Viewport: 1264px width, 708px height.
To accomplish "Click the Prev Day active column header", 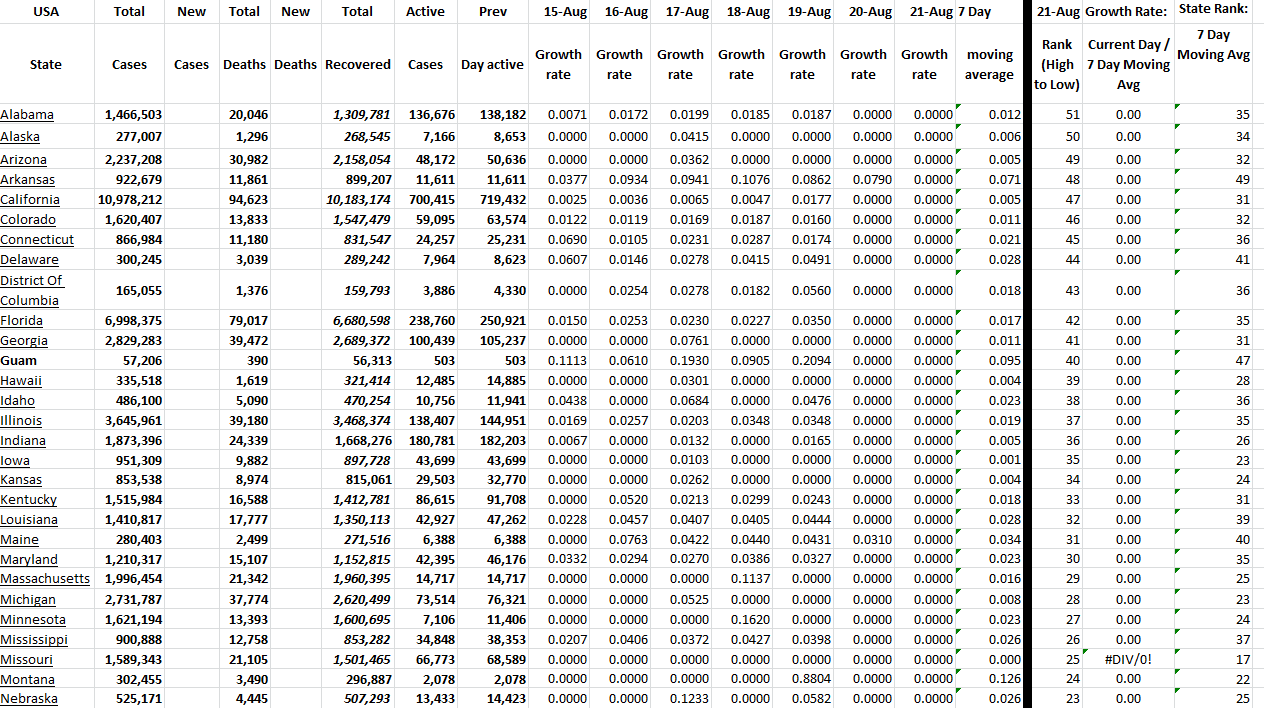I will coord(492,64).
